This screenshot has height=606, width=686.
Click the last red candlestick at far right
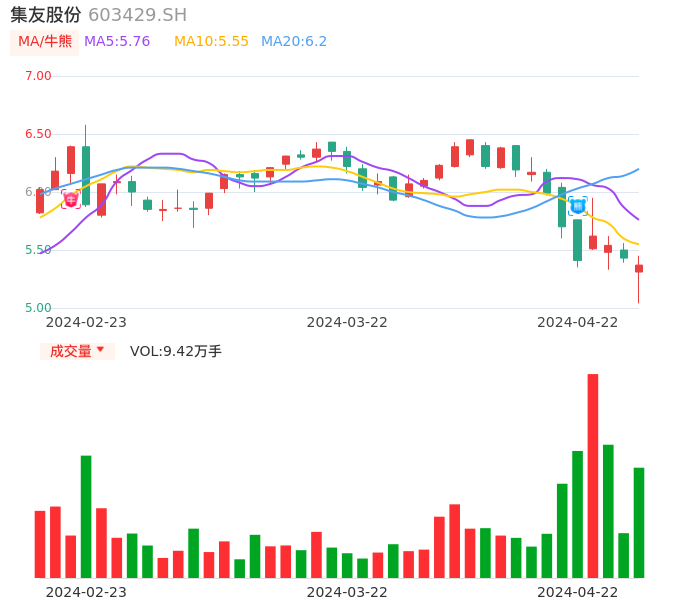point(639,268)
